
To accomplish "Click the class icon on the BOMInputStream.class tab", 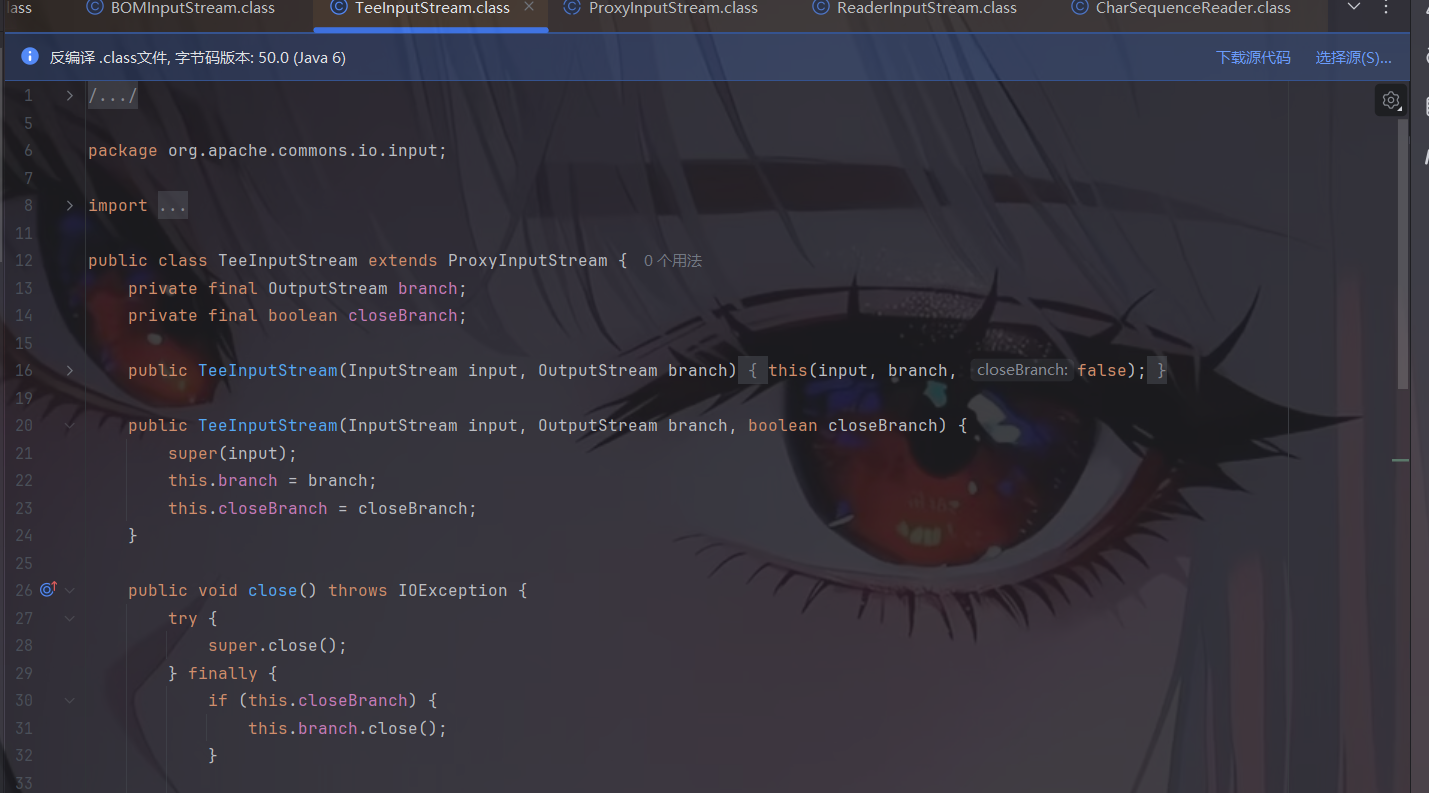I will pos(94,8).
